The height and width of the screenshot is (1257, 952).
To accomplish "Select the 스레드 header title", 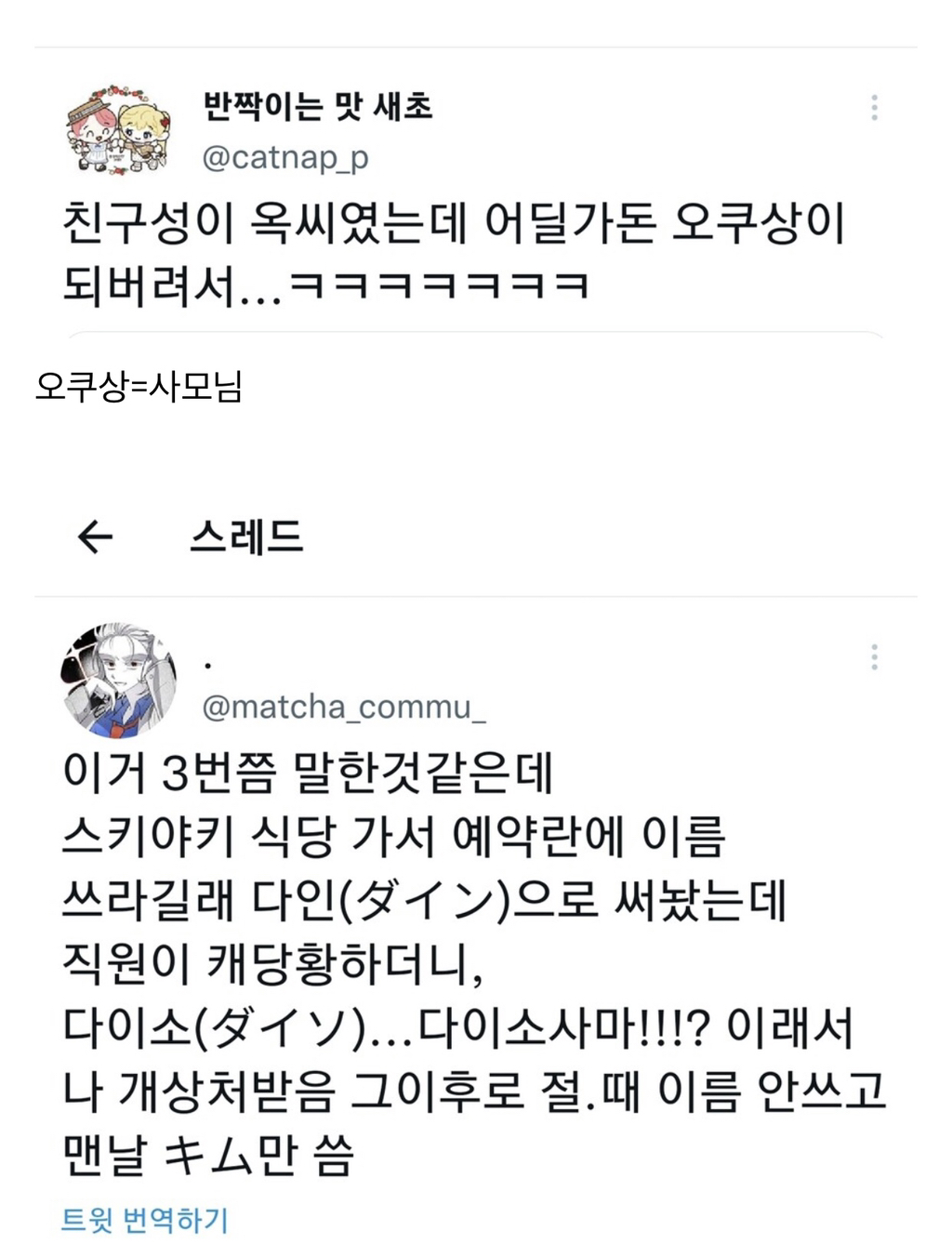I will tap(247, 536).
